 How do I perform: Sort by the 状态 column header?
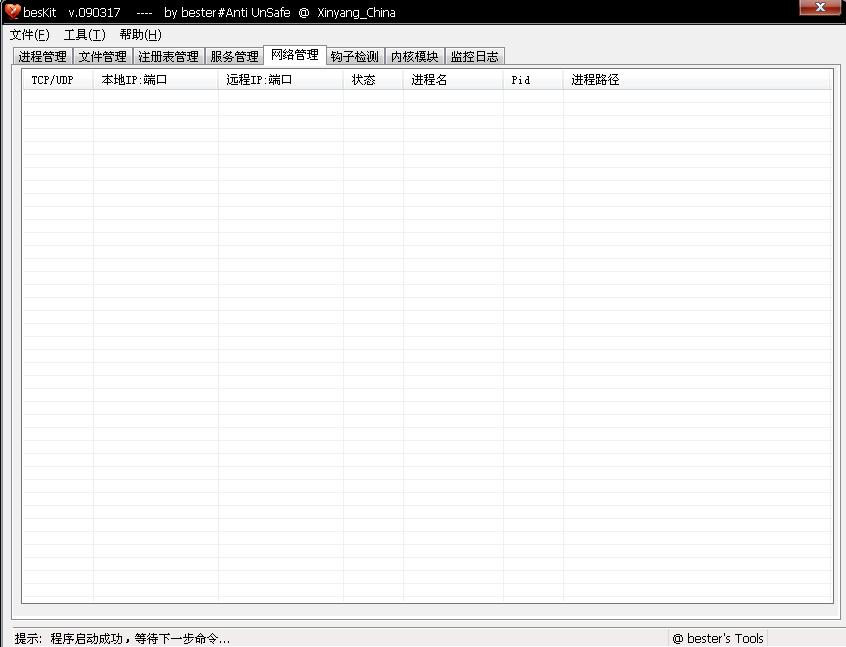[373, 80]
